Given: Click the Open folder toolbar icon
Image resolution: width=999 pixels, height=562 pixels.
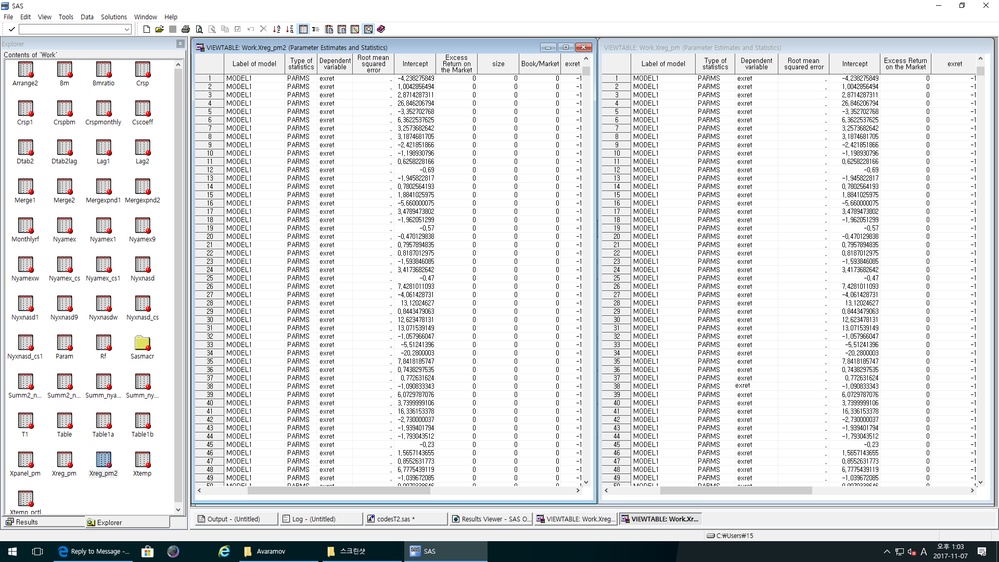Looking at the screenshot, I should click(159, 30).
